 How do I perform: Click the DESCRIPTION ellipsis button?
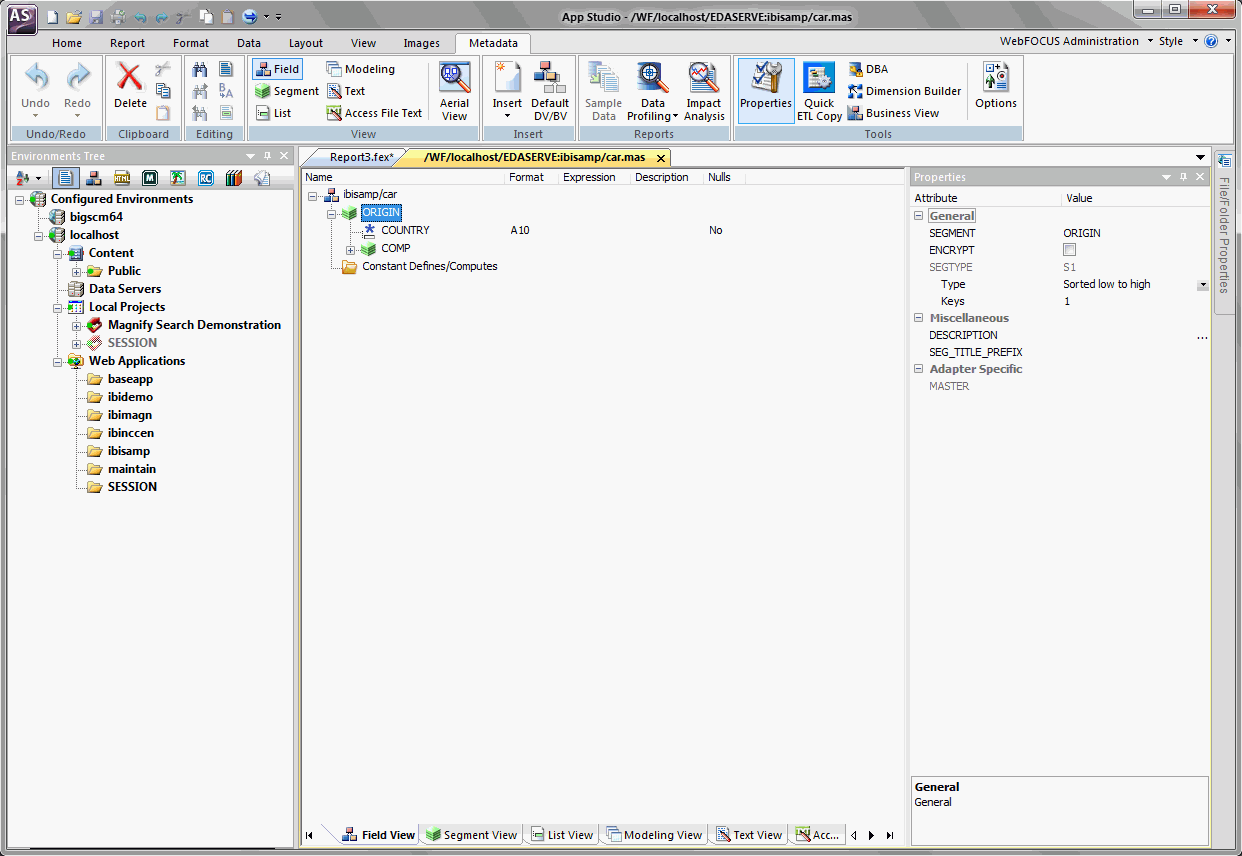(x=1202, y=336)
